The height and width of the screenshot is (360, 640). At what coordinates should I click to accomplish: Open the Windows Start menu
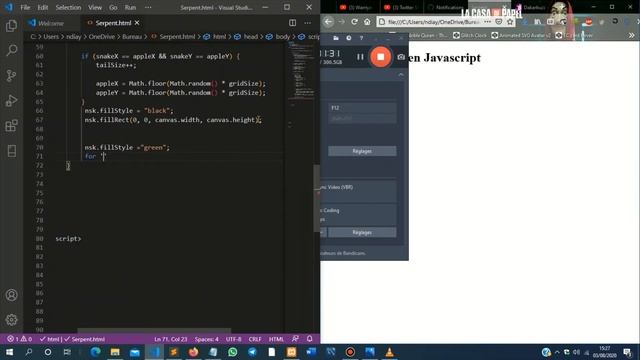9,352
